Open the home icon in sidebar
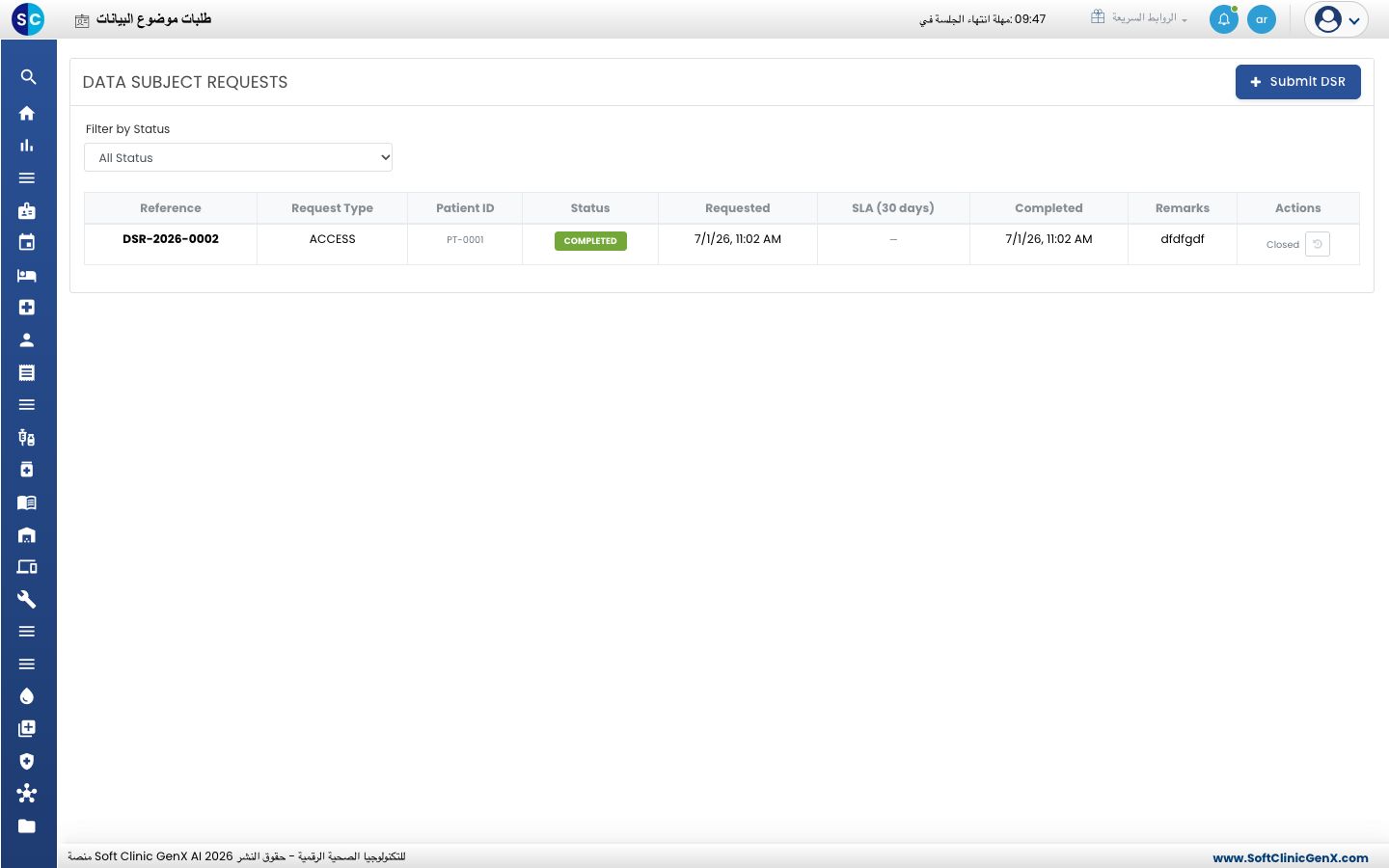The width and height of the screenshot is (1389, 868). pyautogui.click(x=27, y=113)
